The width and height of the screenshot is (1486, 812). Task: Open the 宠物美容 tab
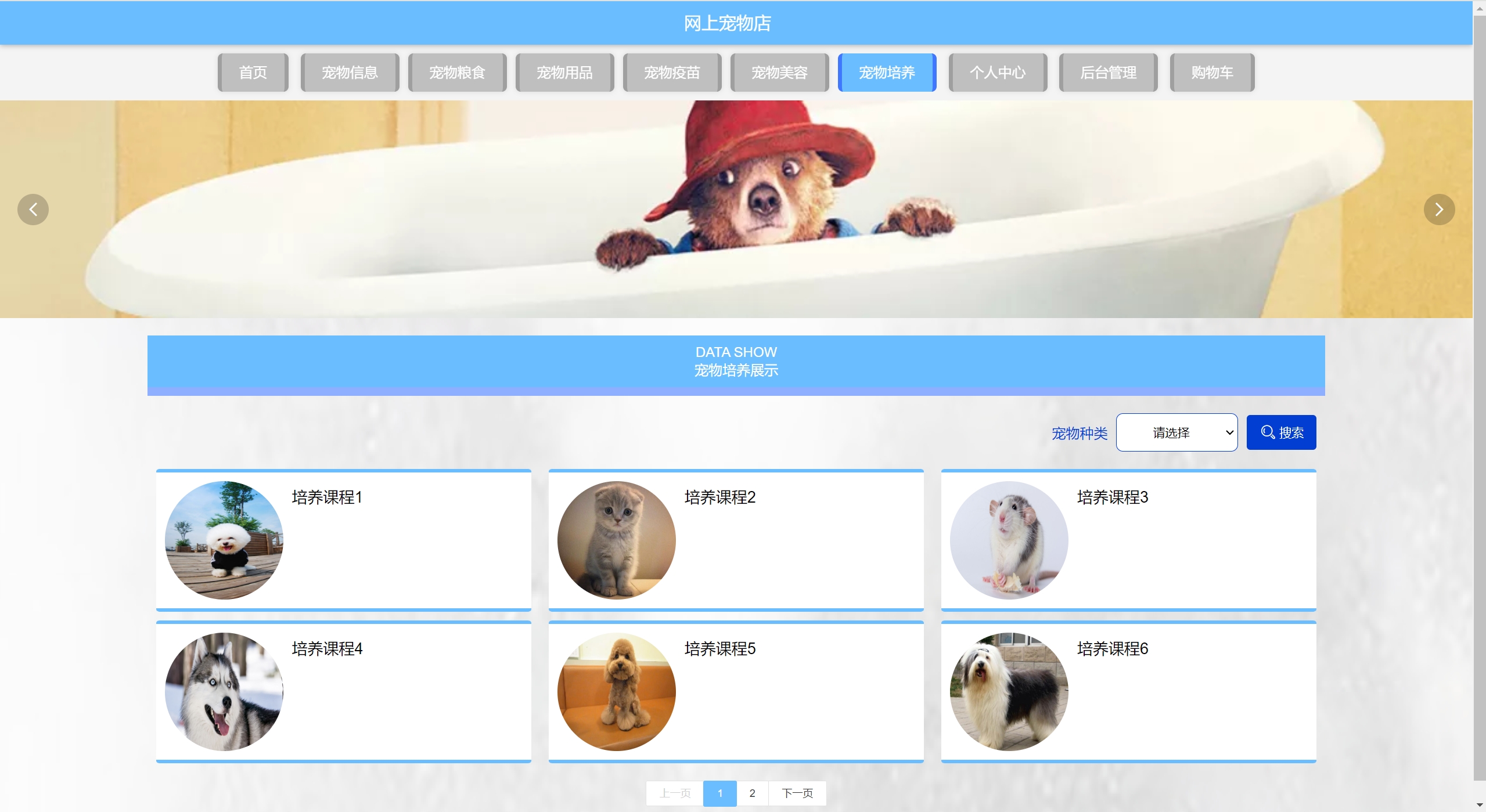click(x=779, y=73)
